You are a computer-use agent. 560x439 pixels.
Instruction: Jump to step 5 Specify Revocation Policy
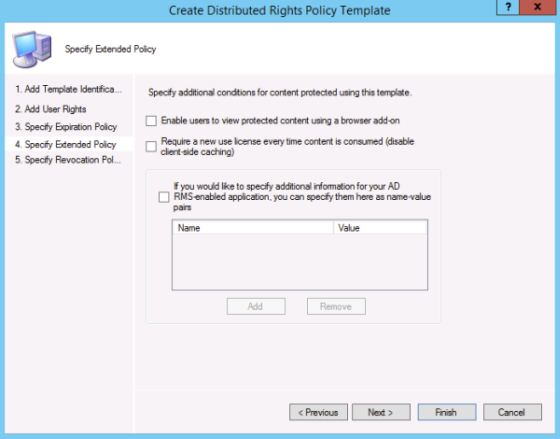coord(68,160)
